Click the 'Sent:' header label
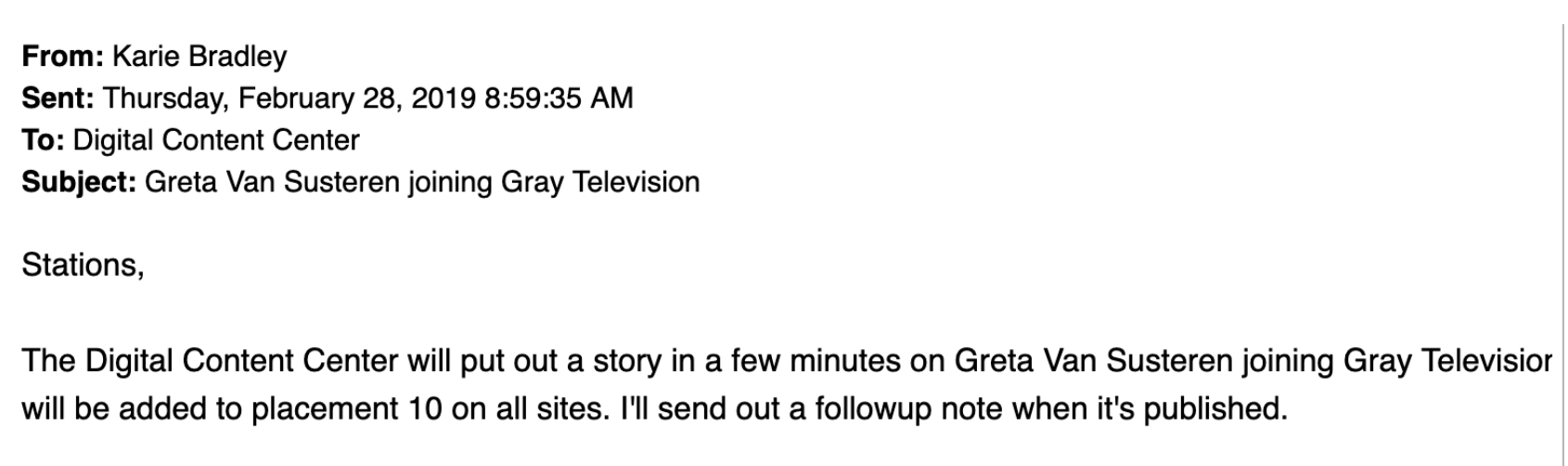This screenshot has height=466, width=1568. pos(58,98)
